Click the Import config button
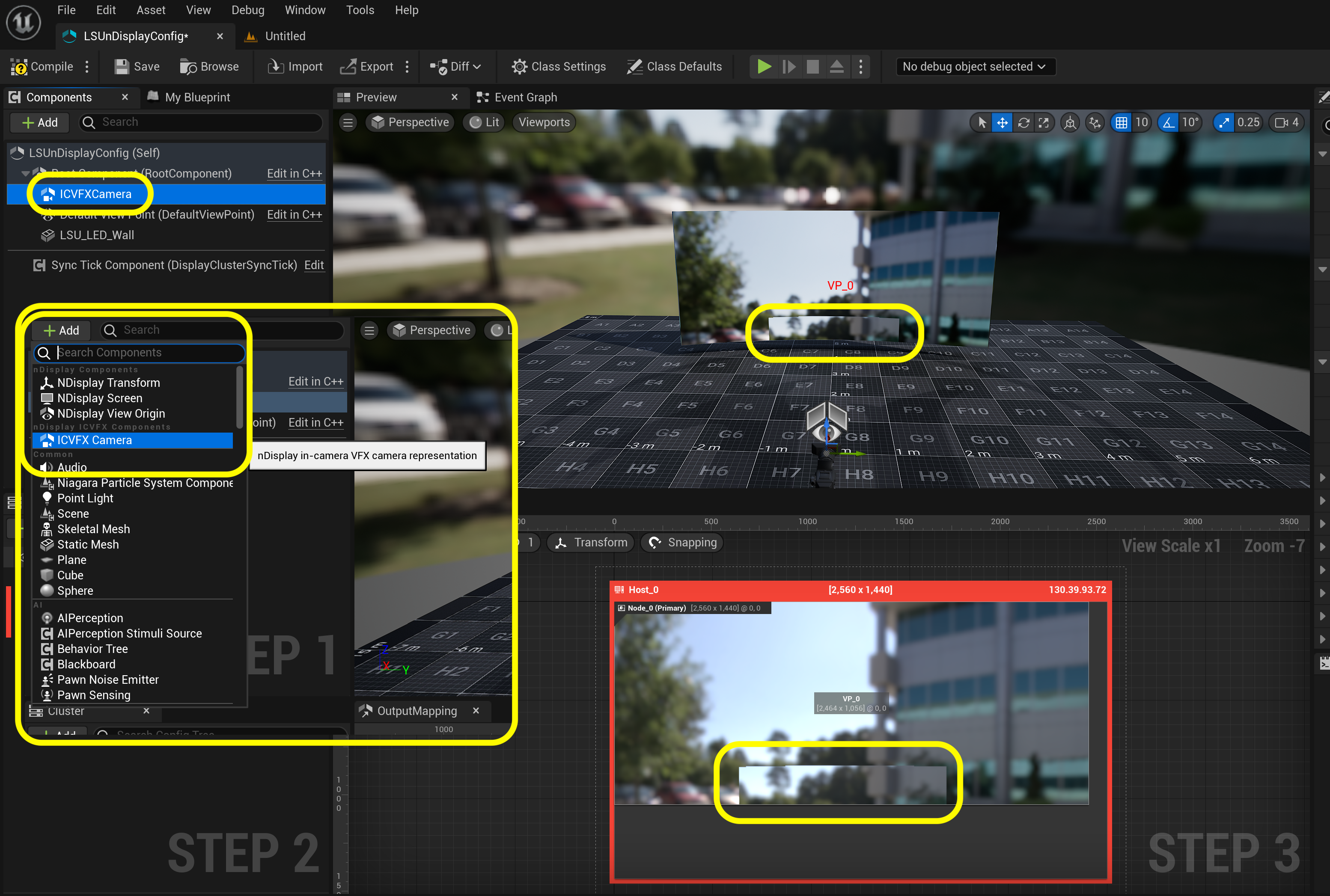Image resolution: width=1330 pixels, height=896 pixels. [x=295, y=67]
